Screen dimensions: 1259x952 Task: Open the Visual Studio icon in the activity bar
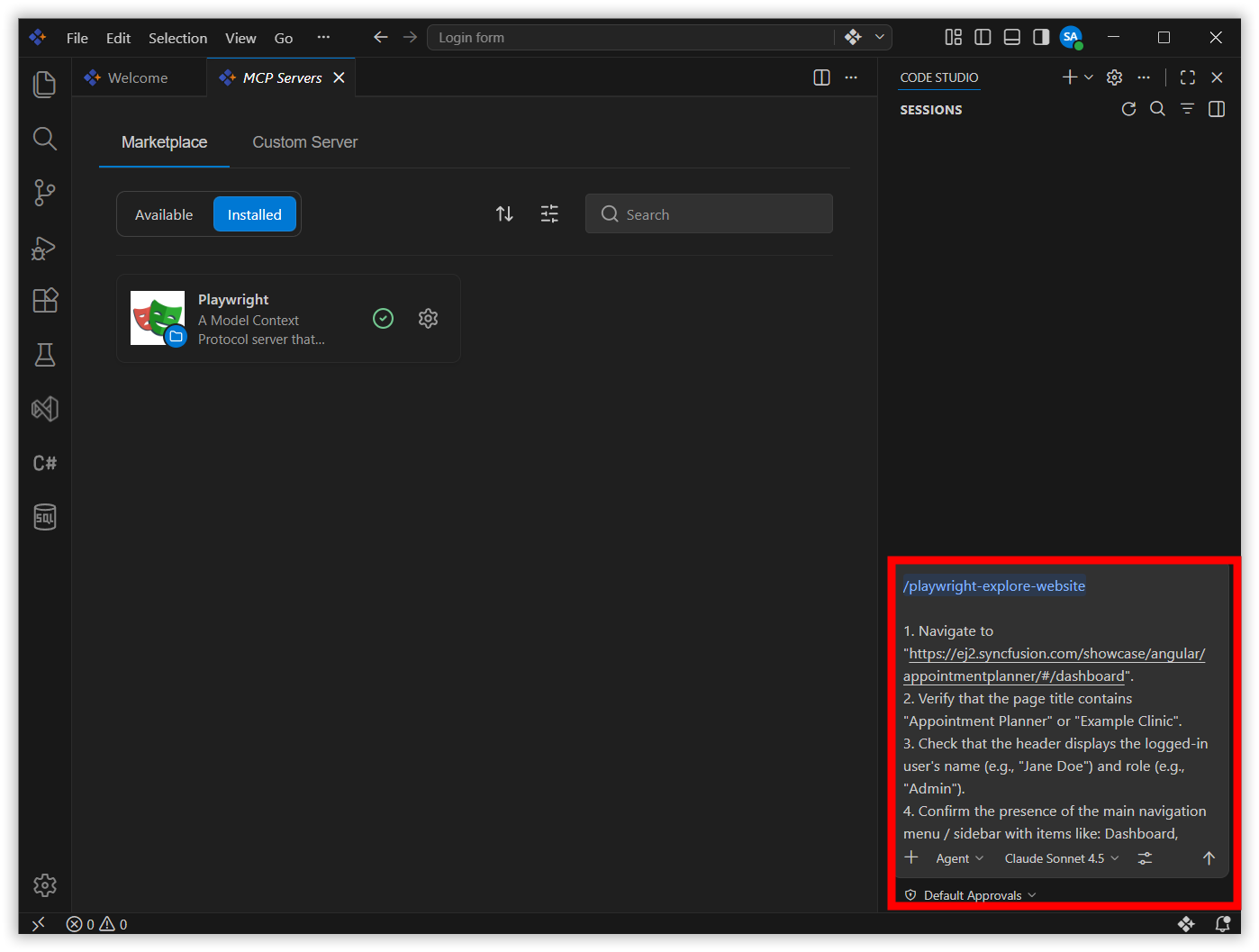[44, 409]
